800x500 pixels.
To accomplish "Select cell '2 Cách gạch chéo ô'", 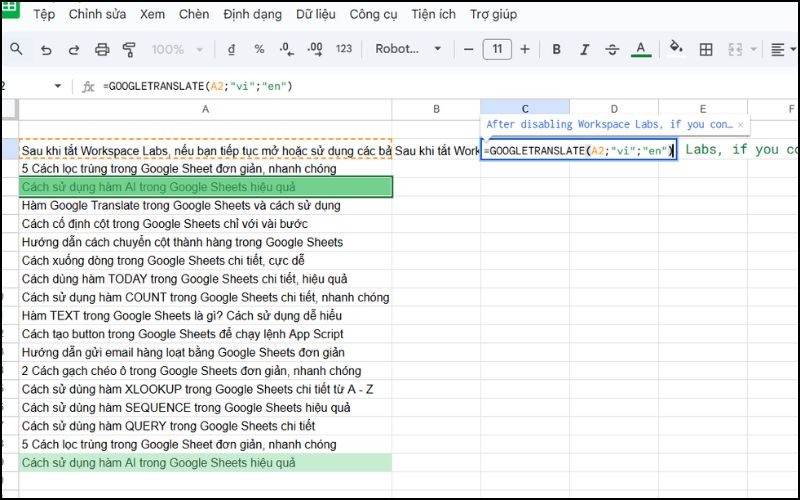I will (x=206, y=370).
